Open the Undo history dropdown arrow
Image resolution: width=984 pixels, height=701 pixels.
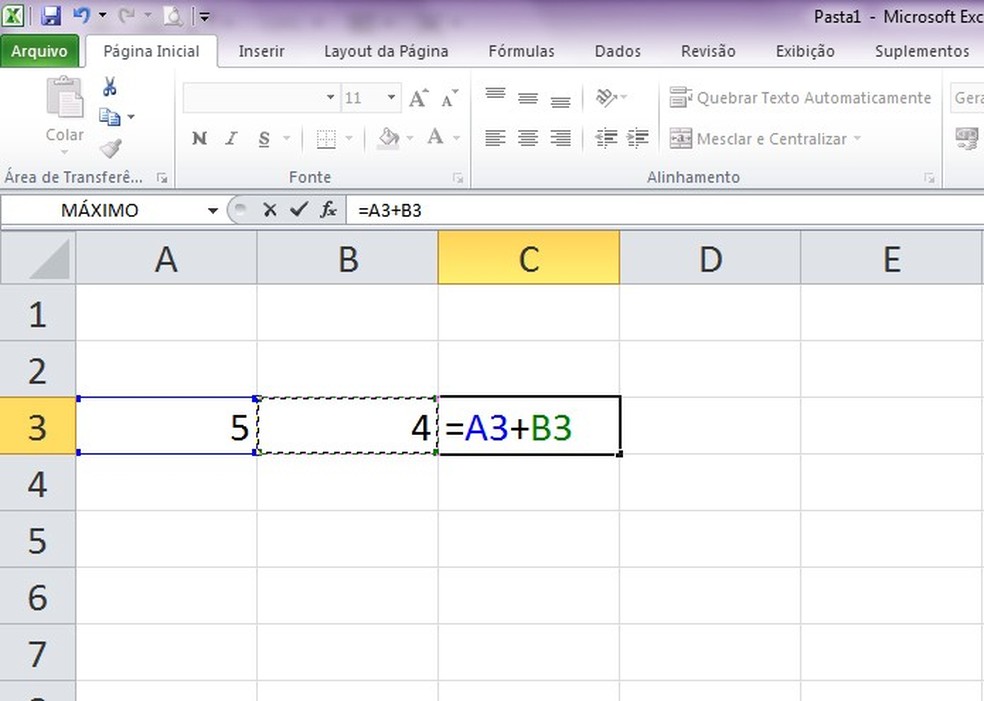[103, 15]
